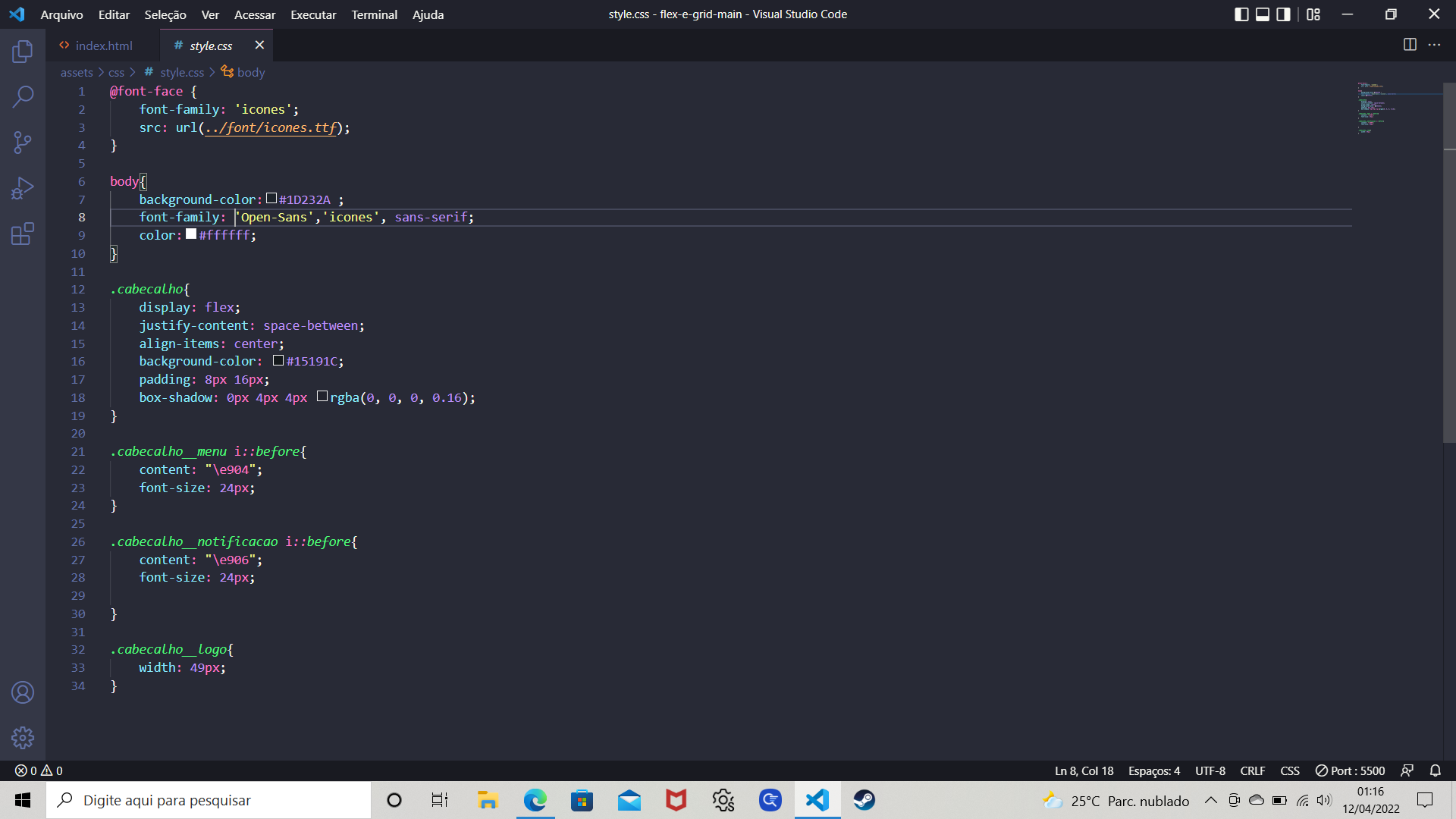
Task: Click the Ln 8, Col 18 cursor position
Action: [x=1084, y=770]
